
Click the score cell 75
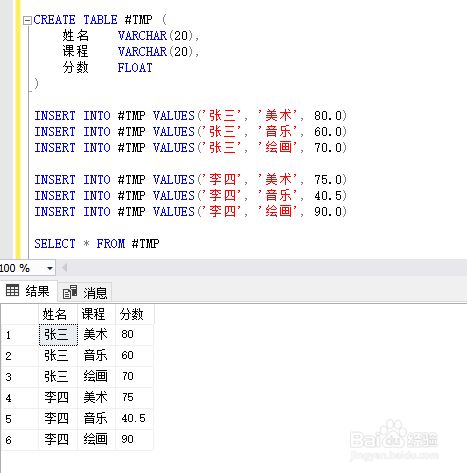135,398
